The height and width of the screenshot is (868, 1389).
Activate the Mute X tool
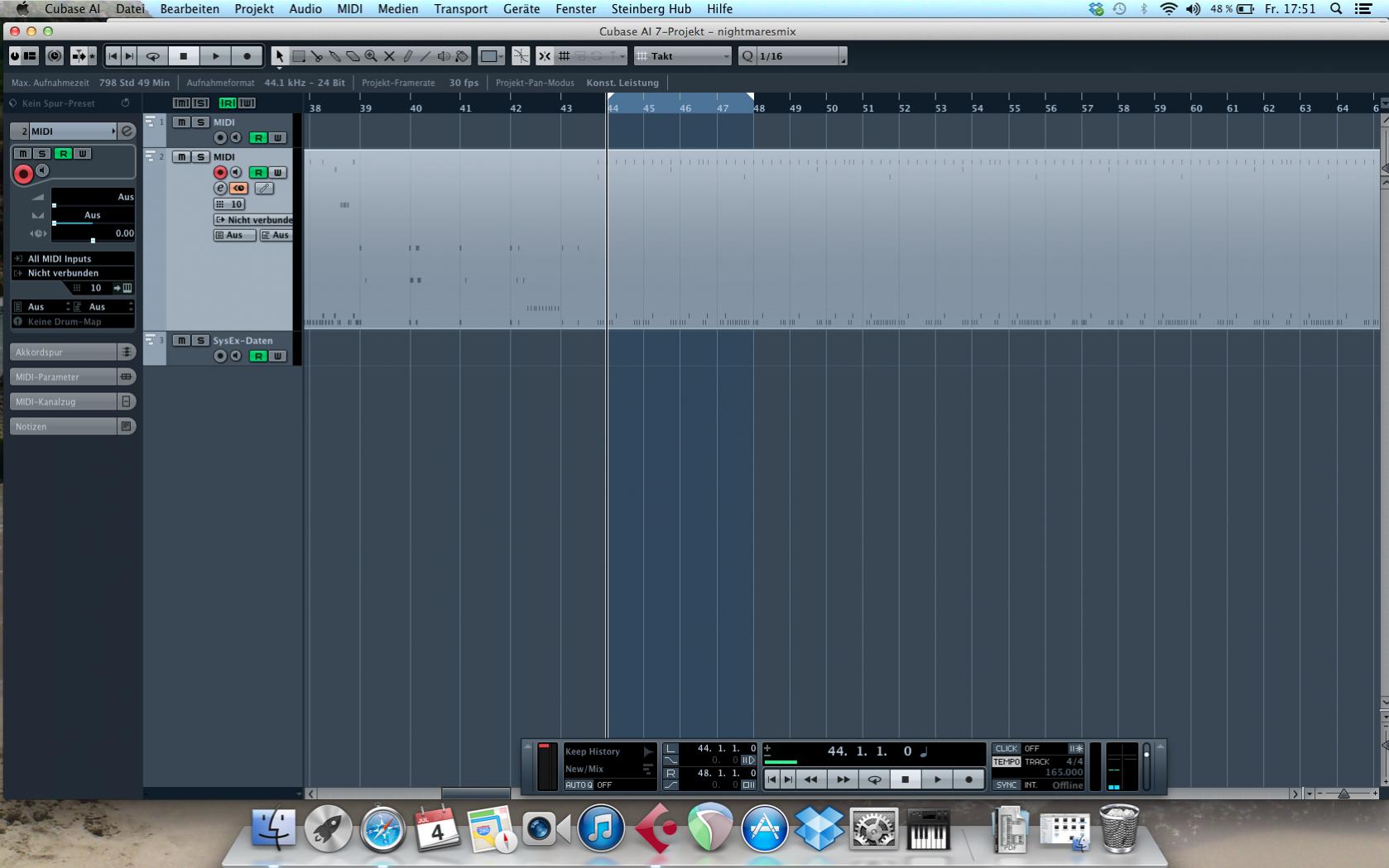click(389, 56)
